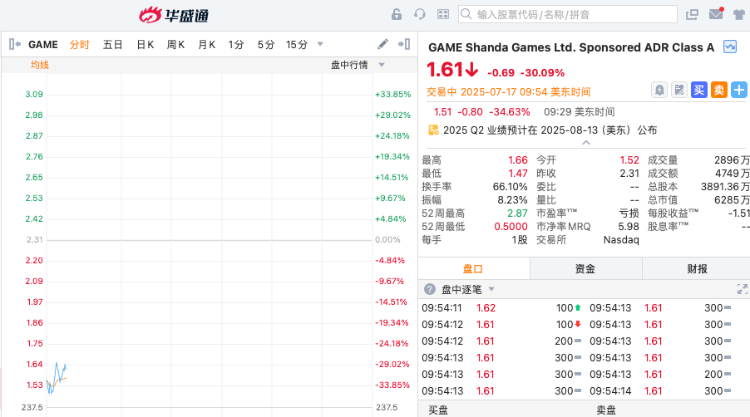Open the layout grid icon

[x=443, y=14]
